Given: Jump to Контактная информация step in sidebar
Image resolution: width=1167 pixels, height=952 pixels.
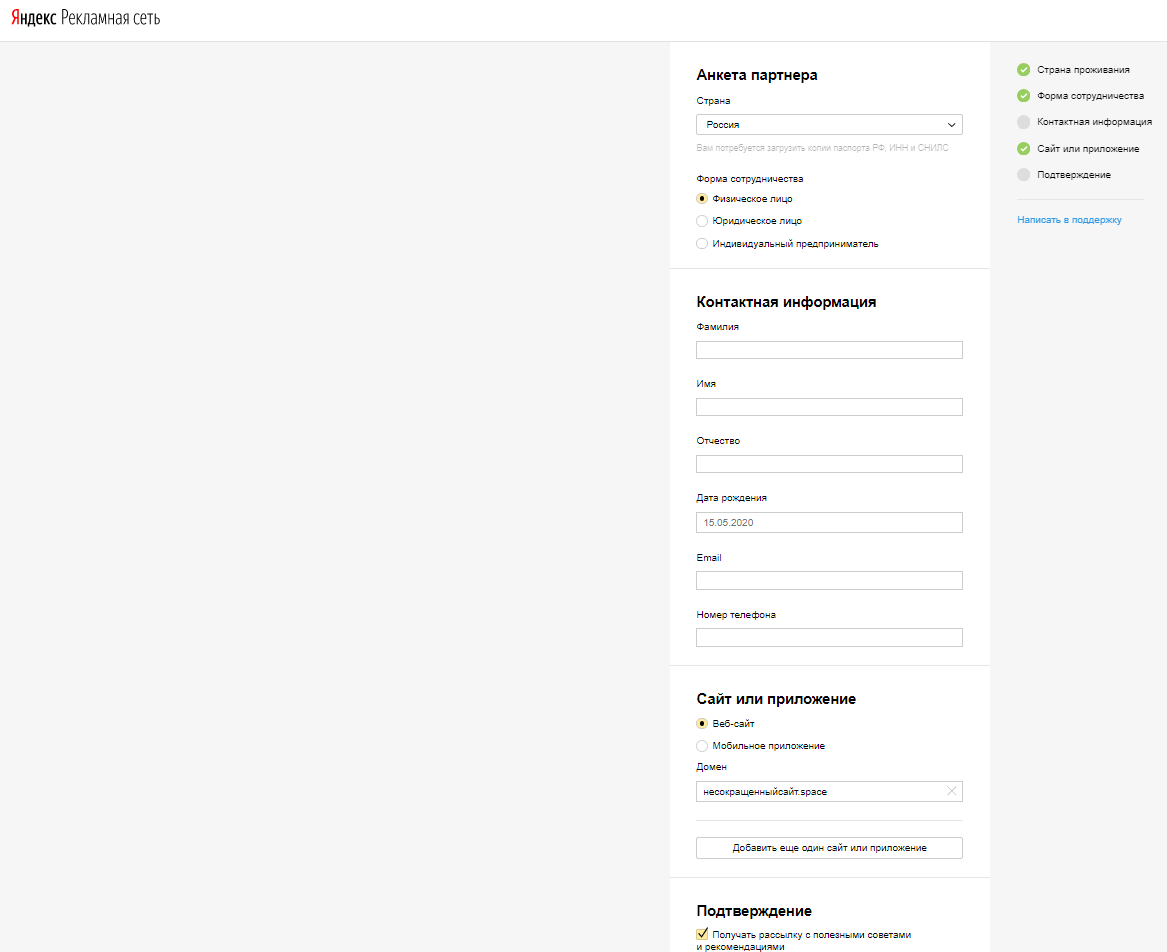Looking at the screenshot, I should pos(1094,122).
